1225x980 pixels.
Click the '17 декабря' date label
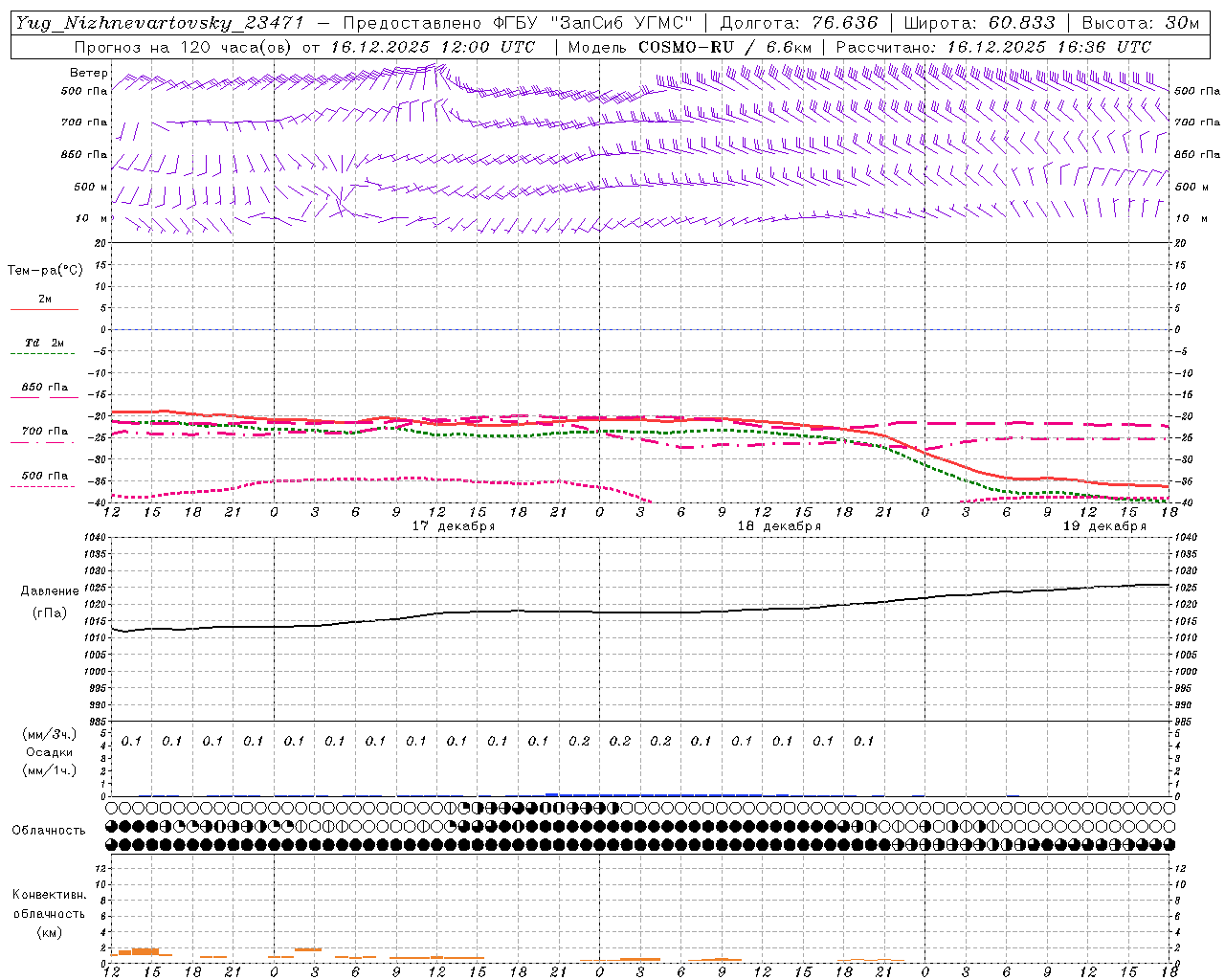453,526
